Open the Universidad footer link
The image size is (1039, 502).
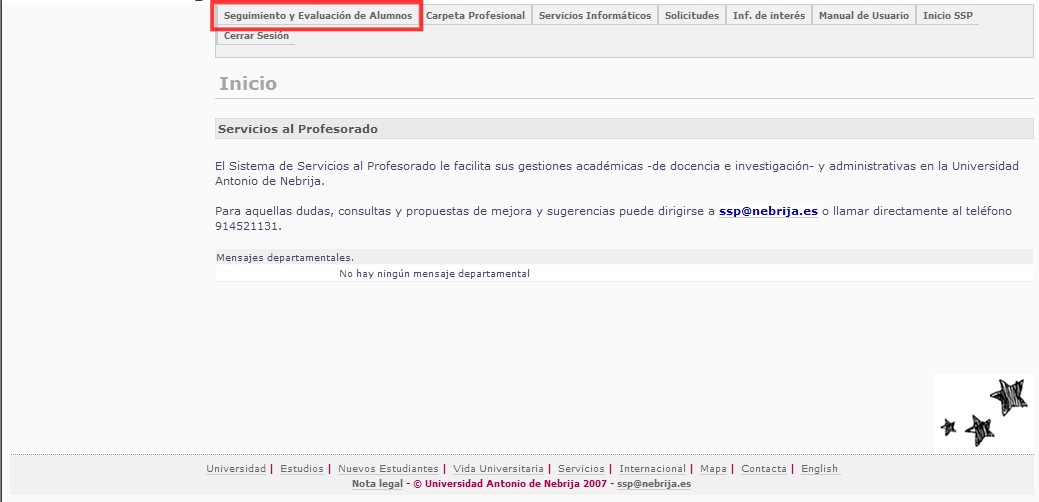point(236,469)
